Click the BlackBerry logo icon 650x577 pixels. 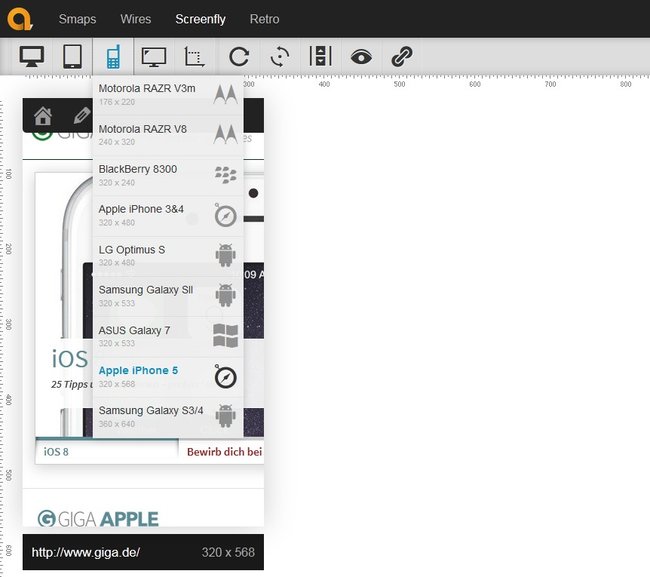tap(226, 175)
